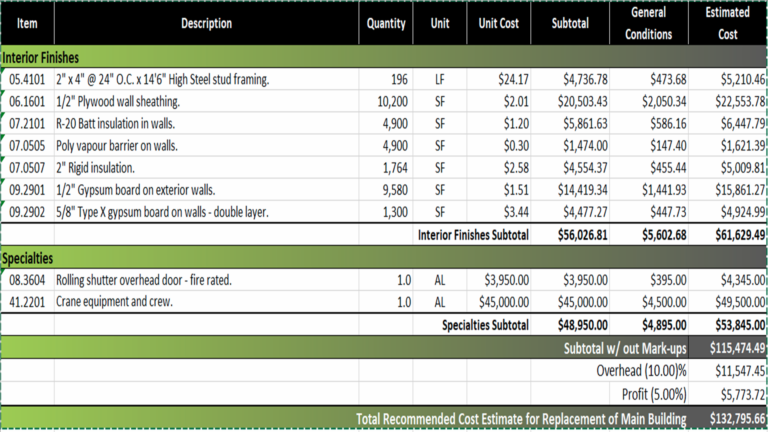Click the Interior Finishes section heading

point(40,58)
